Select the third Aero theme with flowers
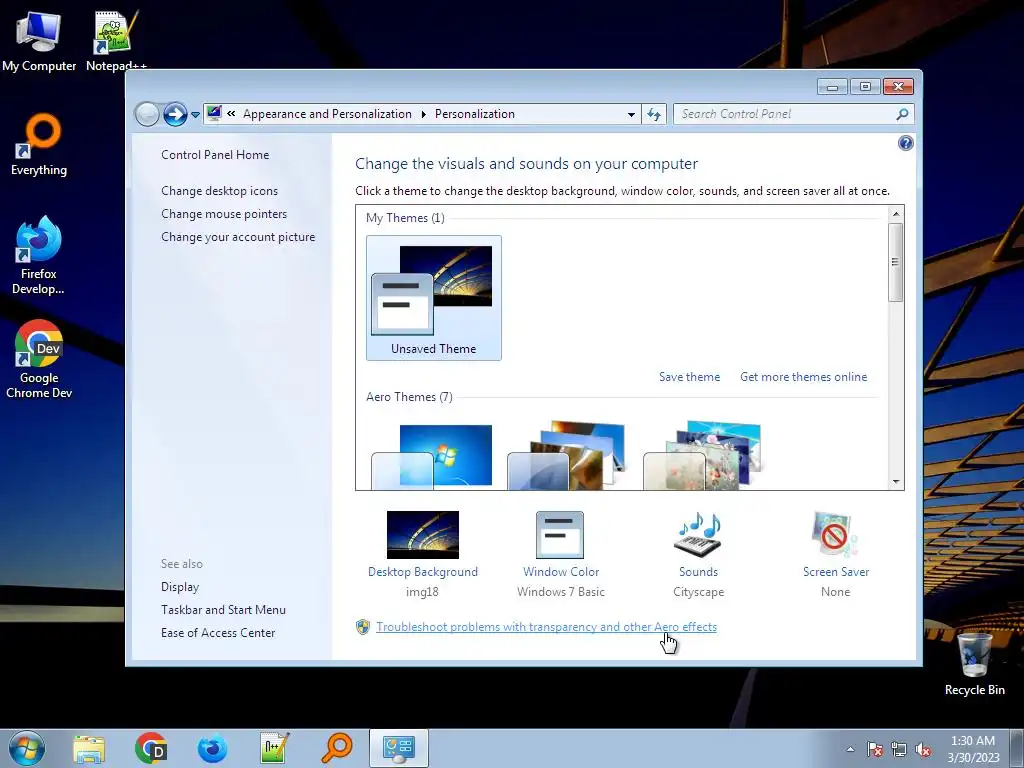Image resolution: width=1024 pixels, height=768 pixels. 703,456
